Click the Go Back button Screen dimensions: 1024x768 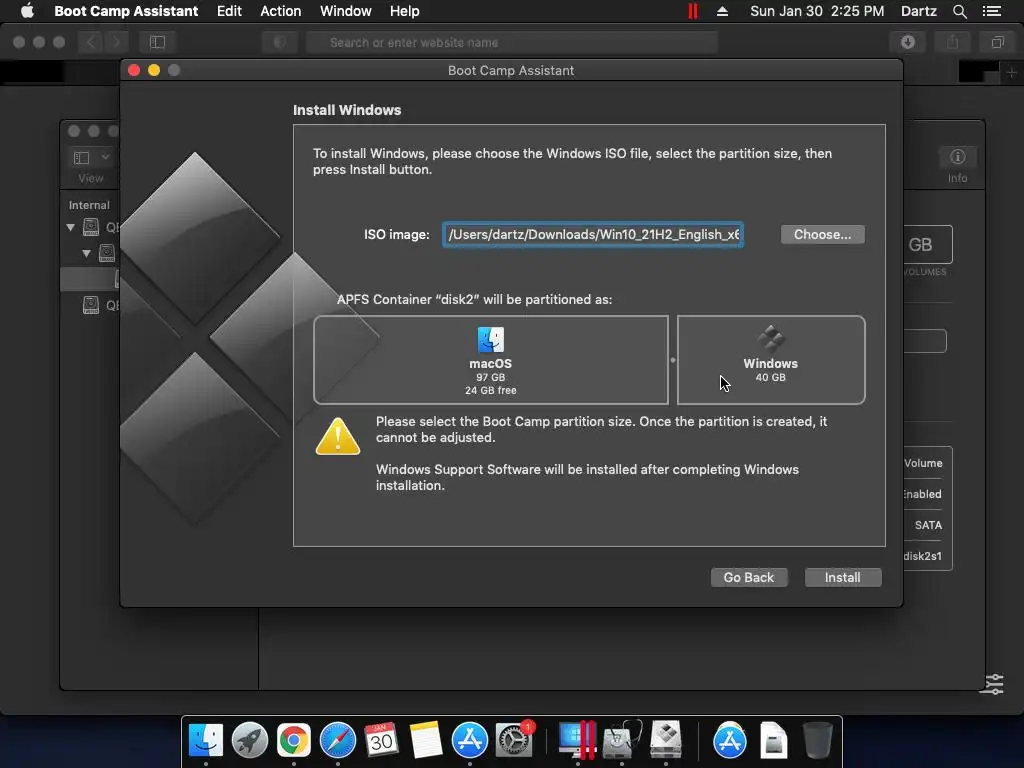(748, 577)
